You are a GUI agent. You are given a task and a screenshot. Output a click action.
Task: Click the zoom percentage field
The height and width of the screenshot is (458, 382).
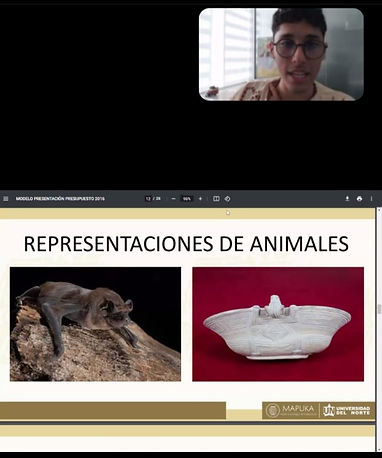pyautogui.click(x=187, y=199)
